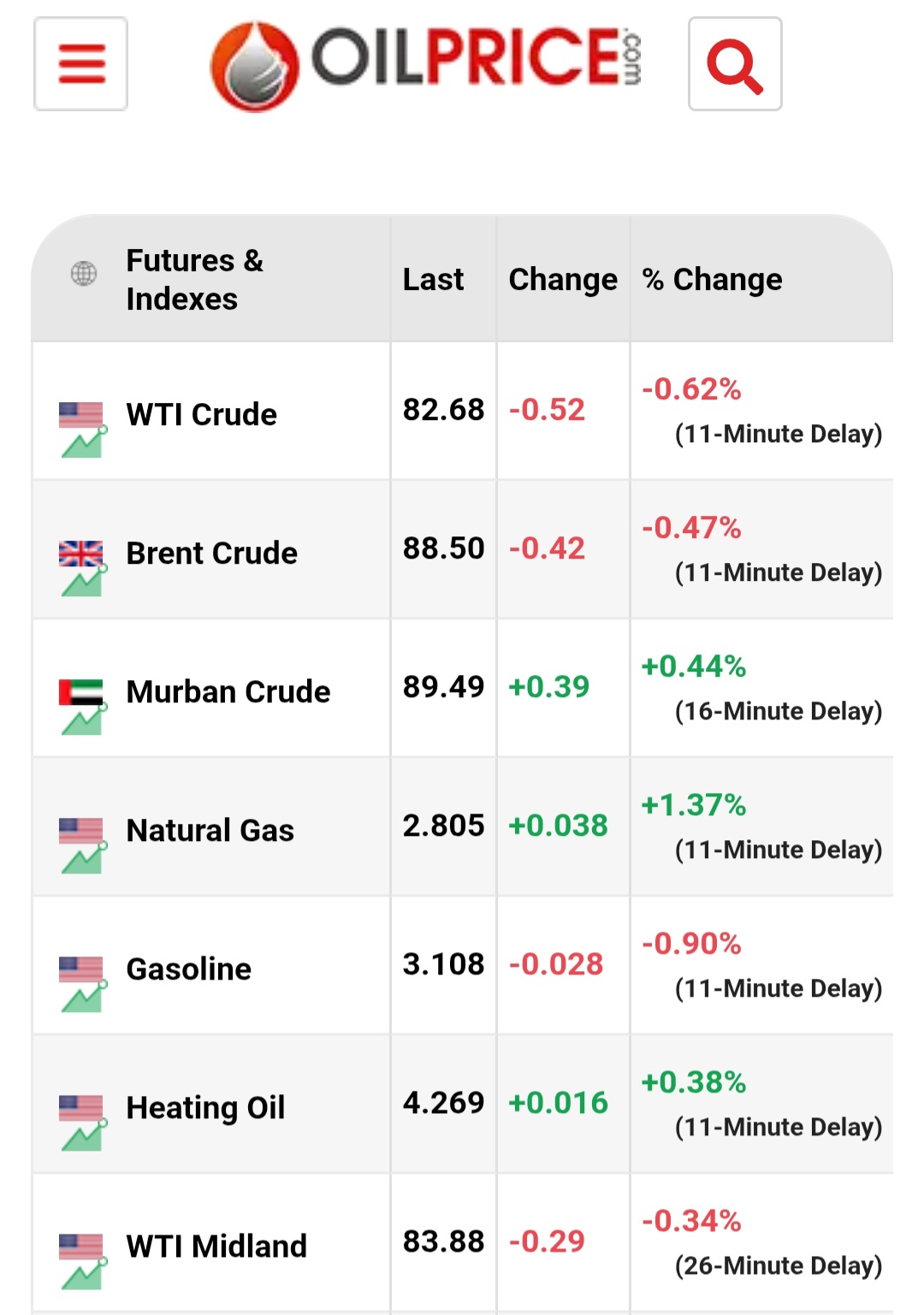Open the Heating Oil chart icon
The image size is (924, 1315).
pos(83,1122)
